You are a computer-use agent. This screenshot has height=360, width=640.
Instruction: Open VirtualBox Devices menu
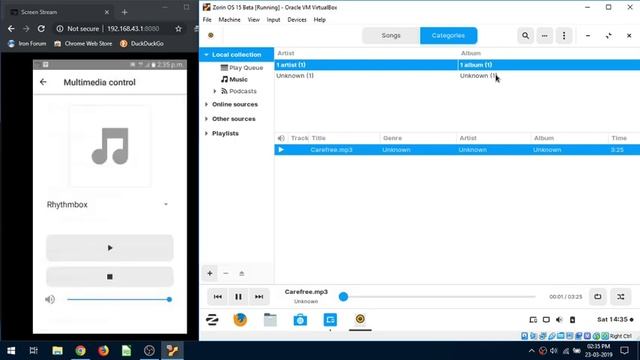click(x=297, y=20)
